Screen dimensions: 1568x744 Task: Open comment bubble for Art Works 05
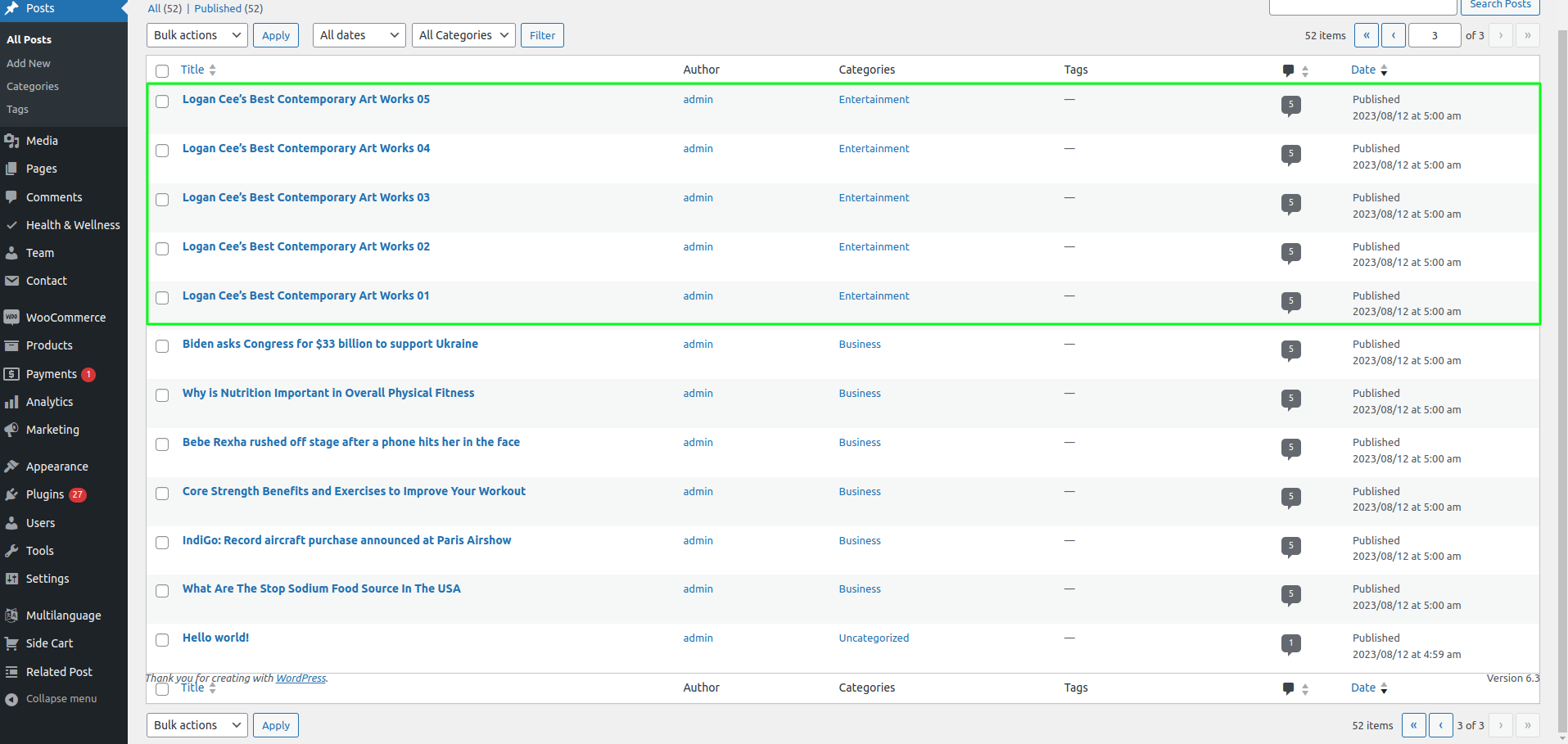tap(1291, 106)
